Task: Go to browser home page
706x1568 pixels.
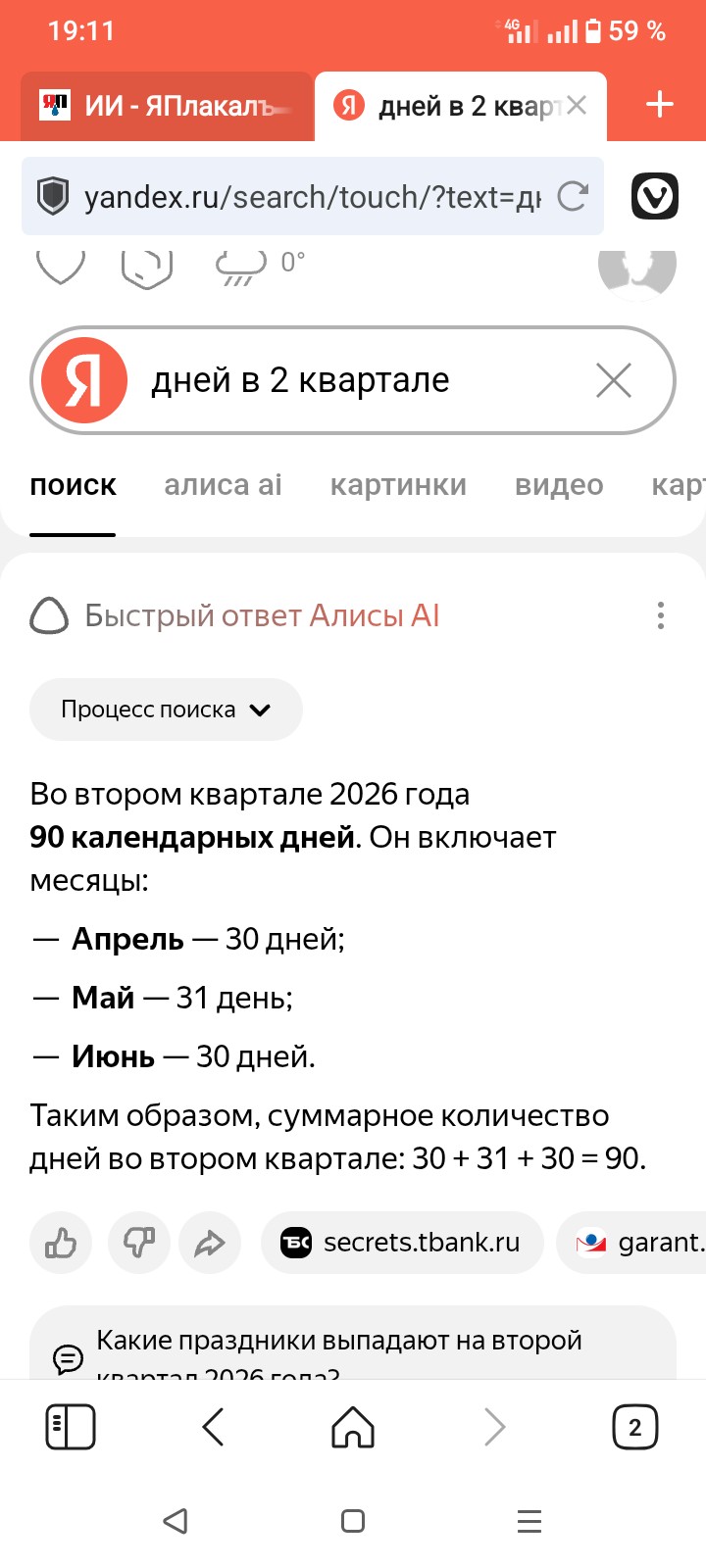Action: click(353, 1427)
